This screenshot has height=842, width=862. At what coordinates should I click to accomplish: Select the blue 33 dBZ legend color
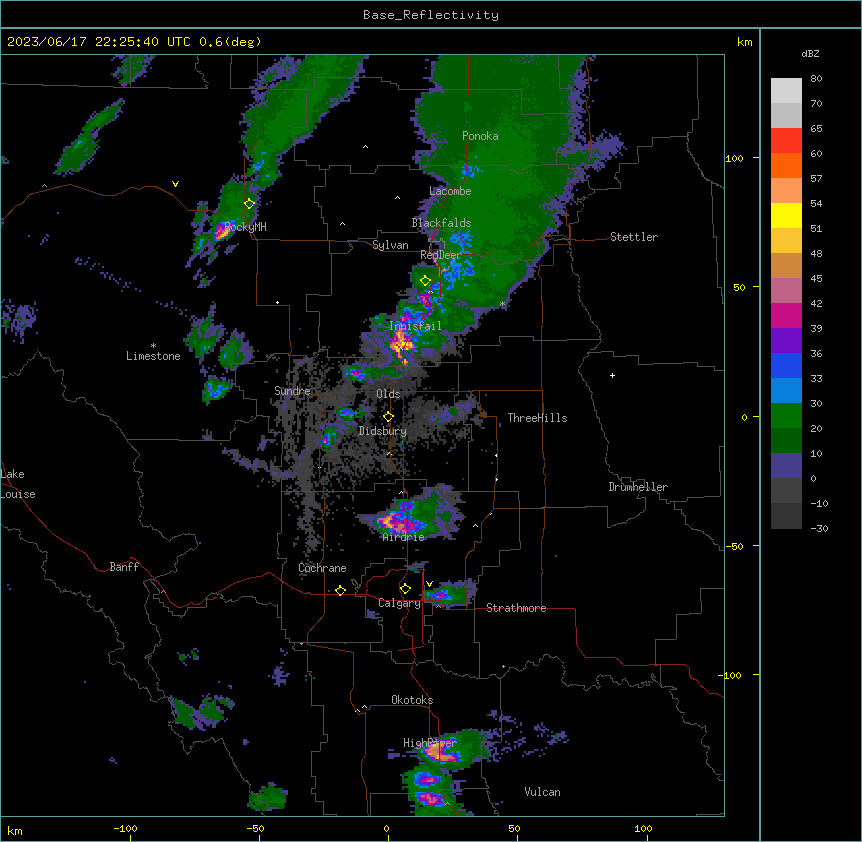coord(786,365)
